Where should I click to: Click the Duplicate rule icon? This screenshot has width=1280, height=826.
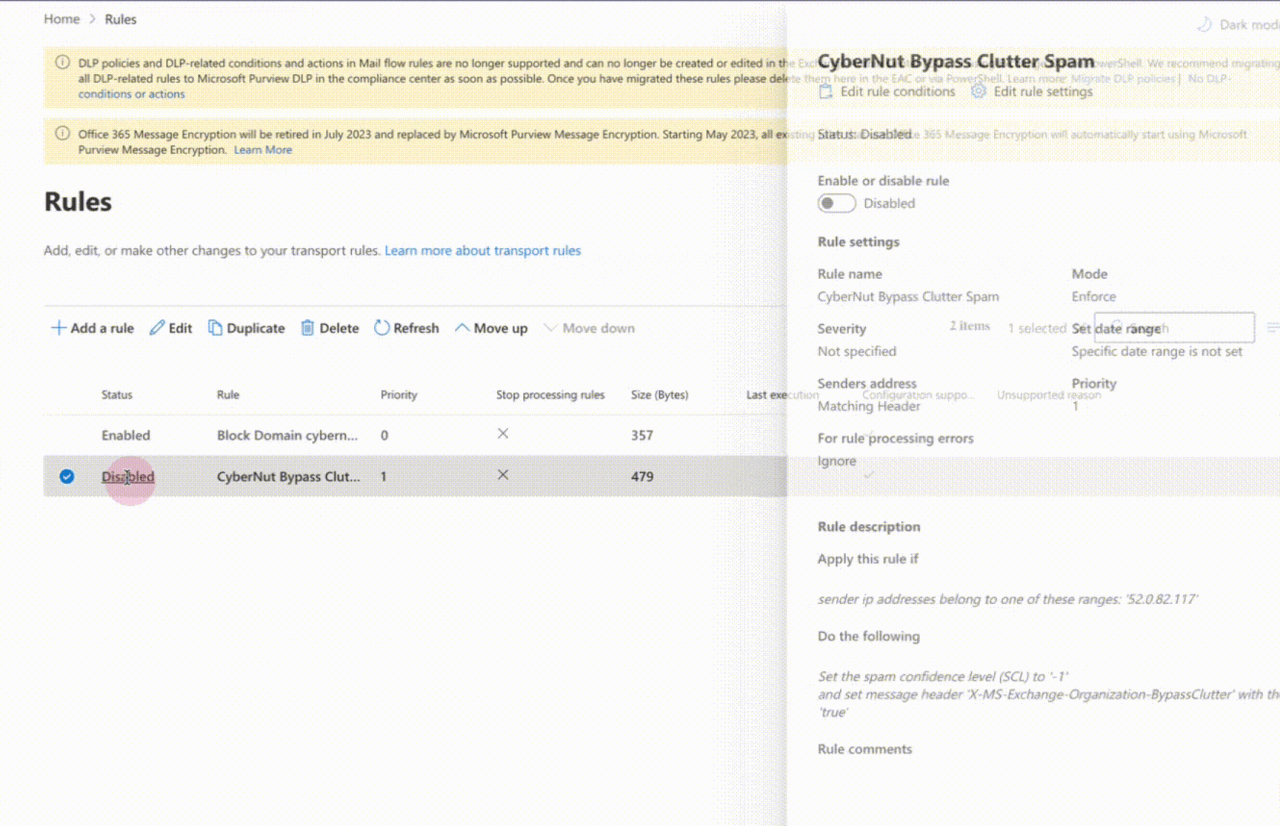click(215, 328)
